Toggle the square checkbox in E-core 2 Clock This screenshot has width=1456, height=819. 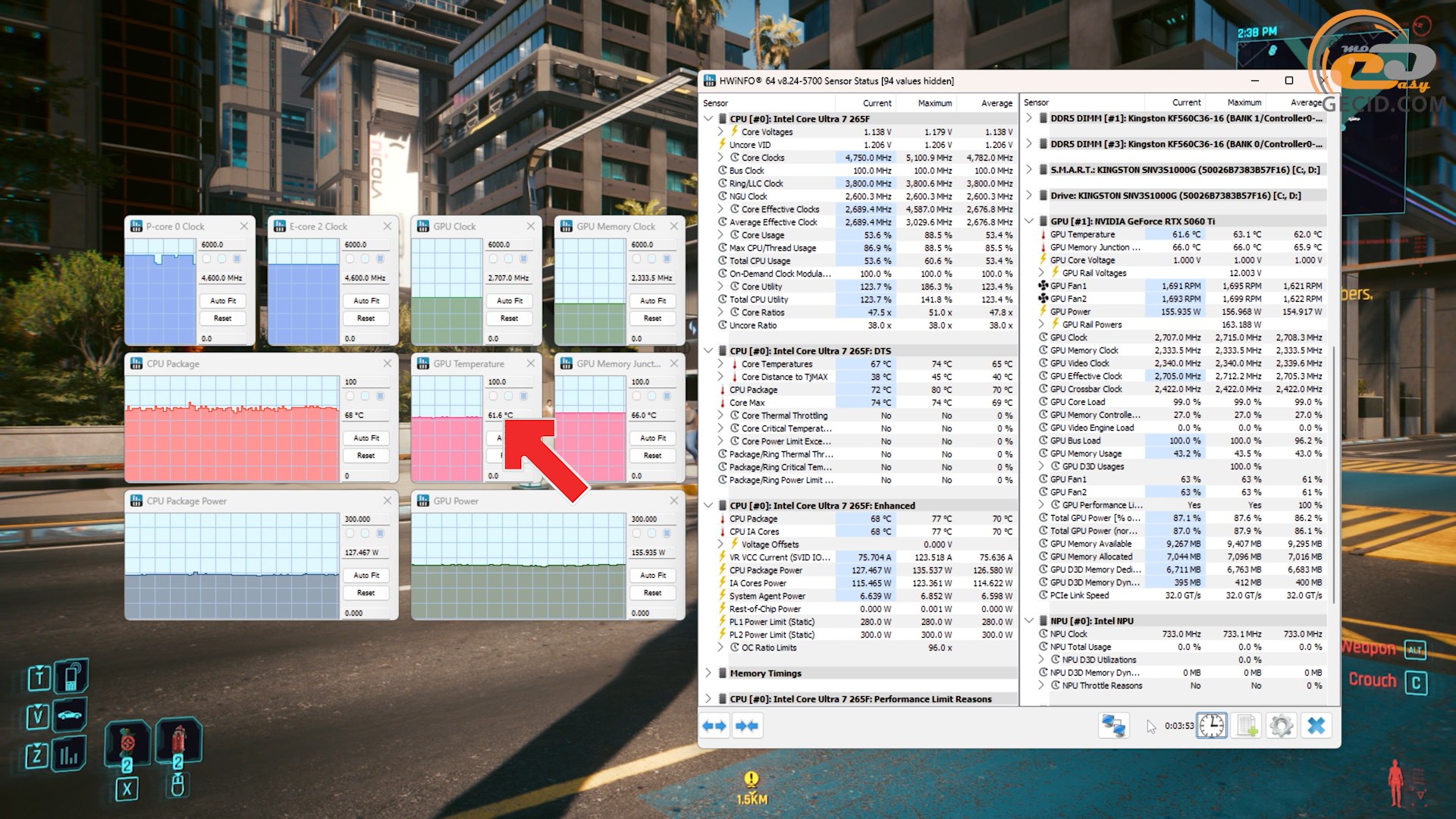click(x=380, y=259)
